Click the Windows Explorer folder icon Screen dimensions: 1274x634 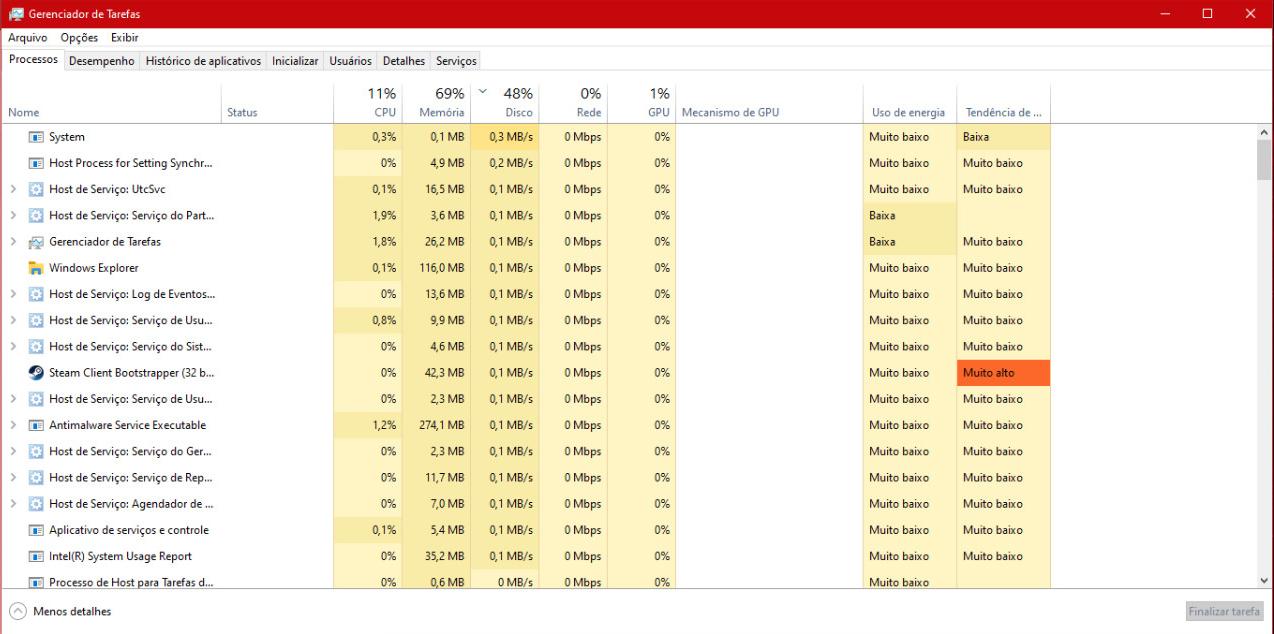pos(36,268)
